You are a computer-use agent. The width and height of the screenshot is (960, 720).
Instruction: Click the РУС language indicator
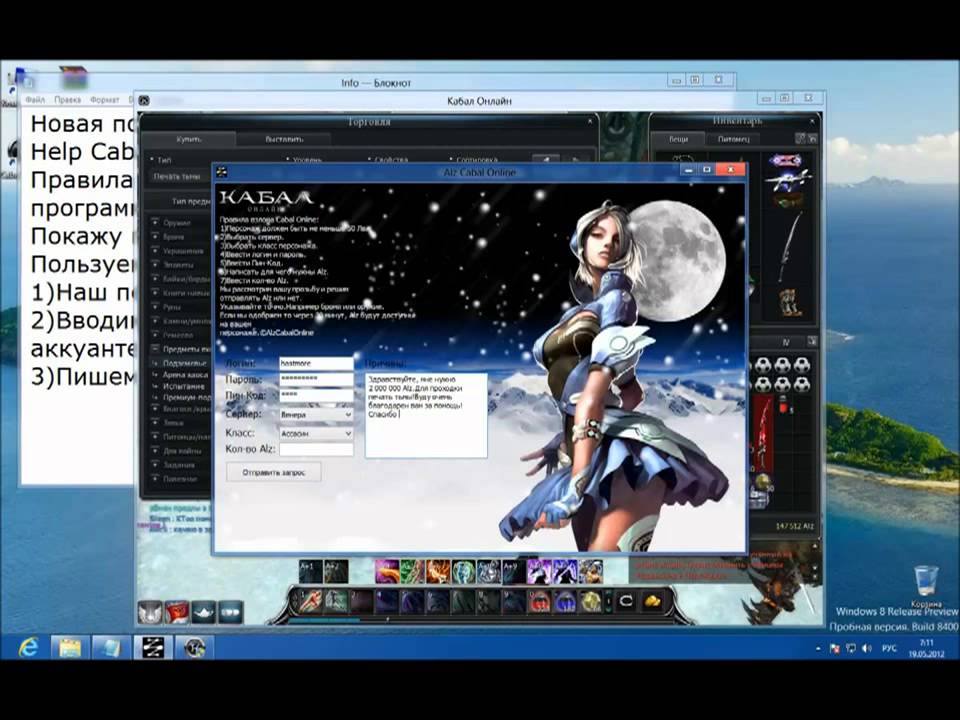pos(889,648)
